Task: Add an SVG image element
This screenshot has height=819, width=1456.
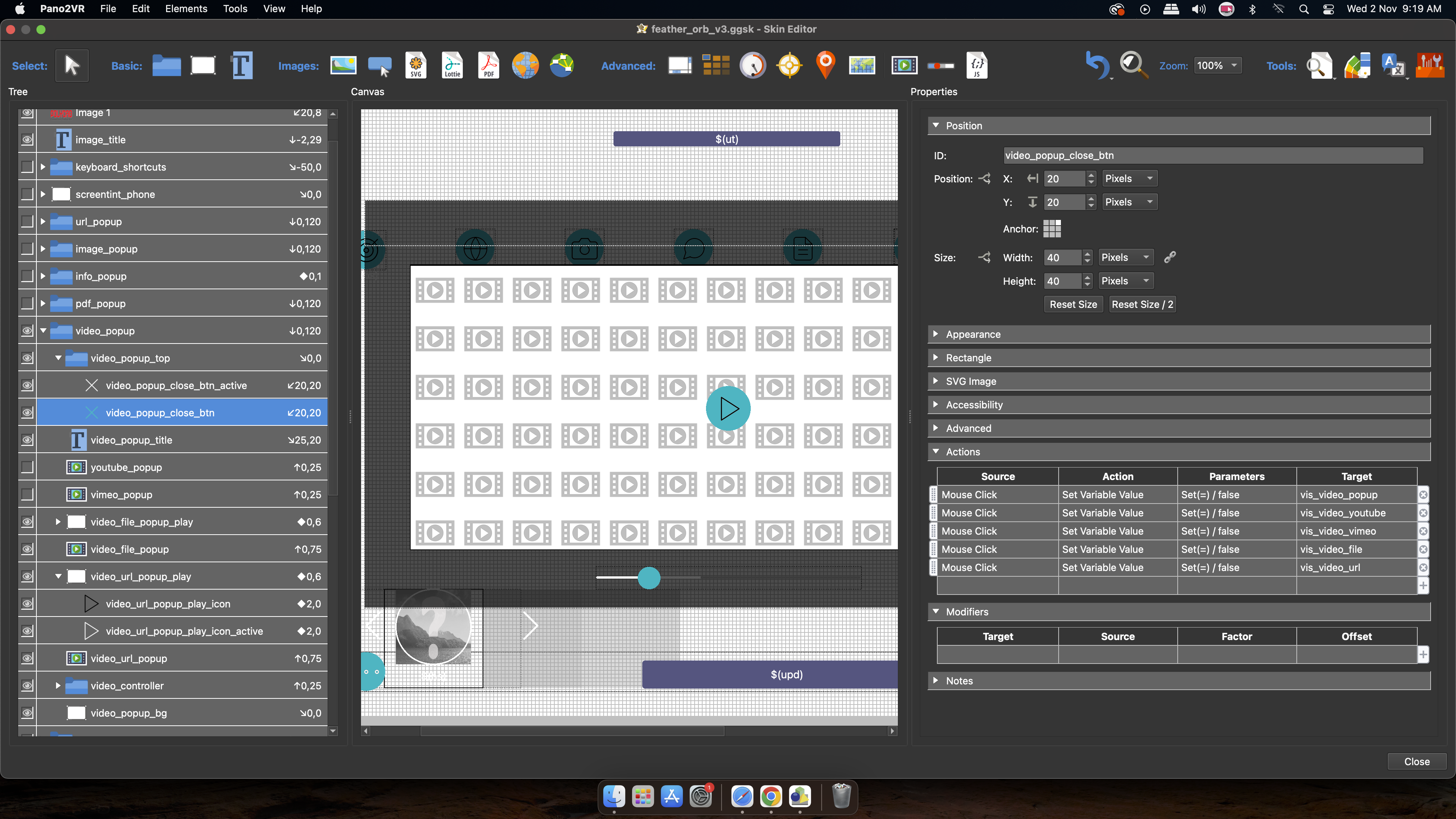Action: pyautogui.click(x=416, y=66)
